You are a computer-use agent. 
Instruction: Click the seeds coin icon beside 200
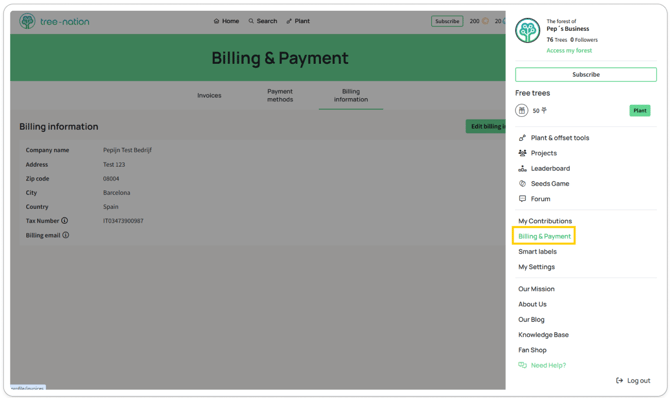click(485, 21)
